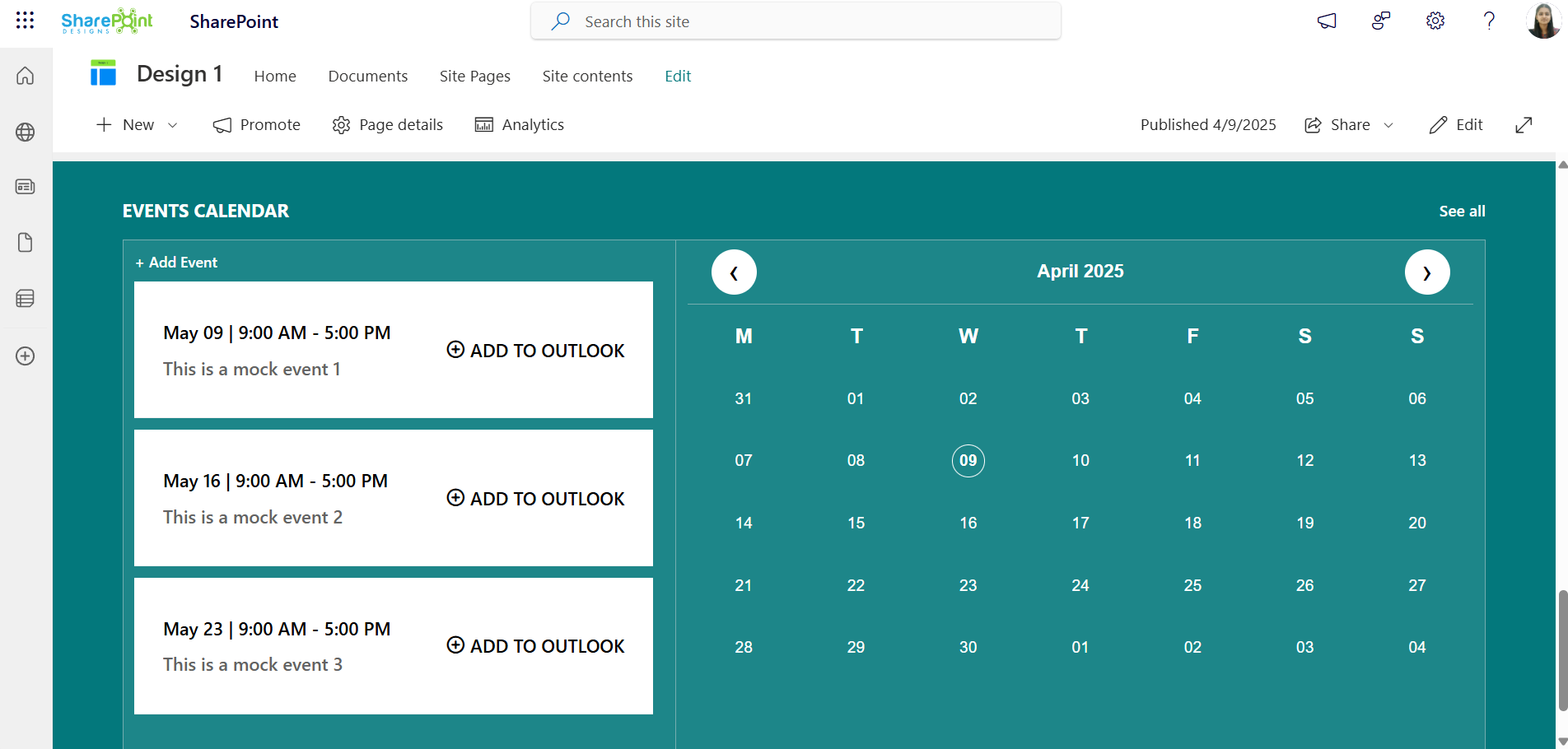1568x749 pixels.
Task: Click the Home icon in left sidebar
Action: pos(26,76)
